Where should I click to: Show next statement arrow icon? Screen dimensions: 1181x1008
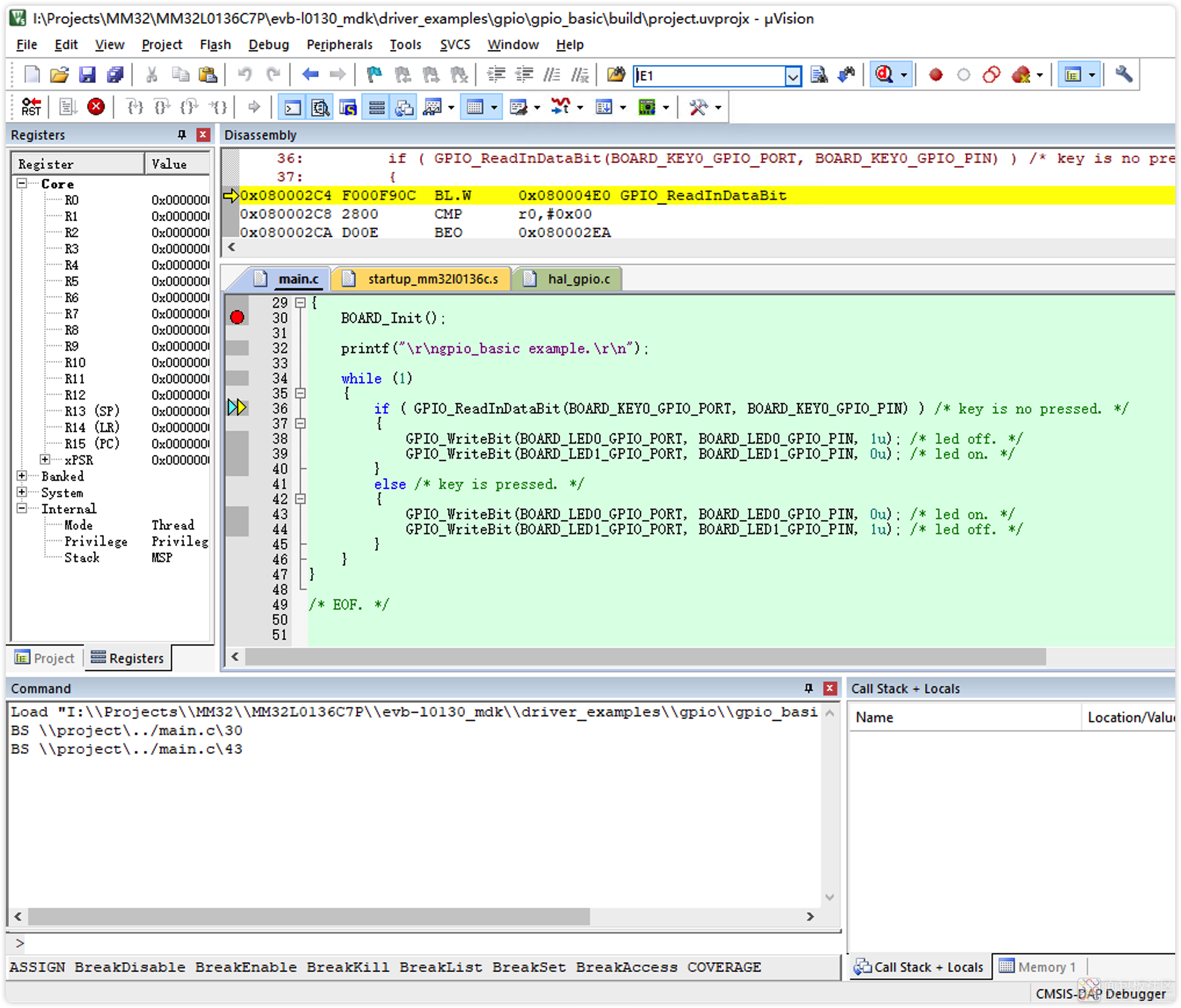[253, 107]
